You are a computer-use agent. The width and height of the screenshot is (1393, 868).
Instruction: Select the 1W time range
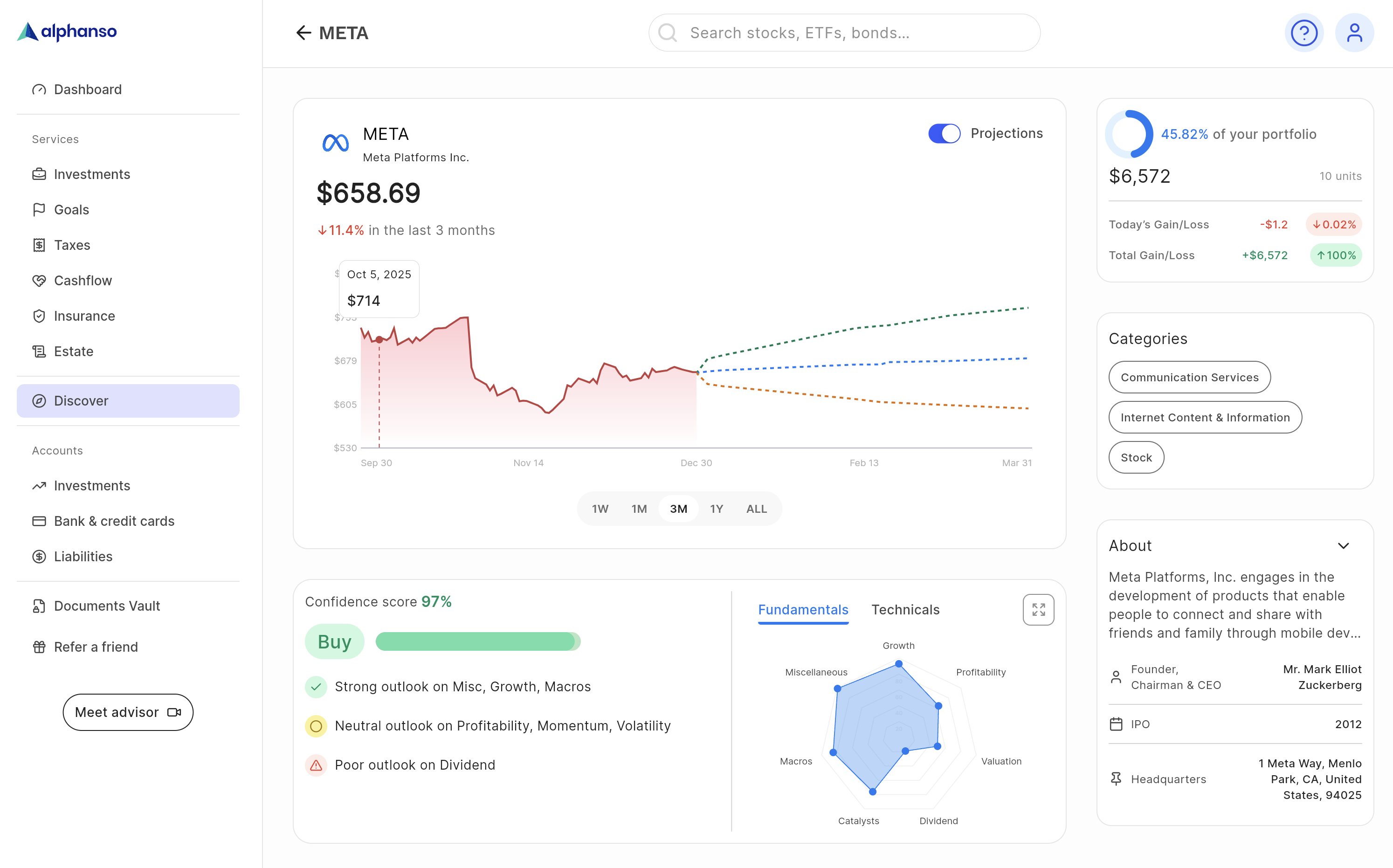[x=600, y=509]
